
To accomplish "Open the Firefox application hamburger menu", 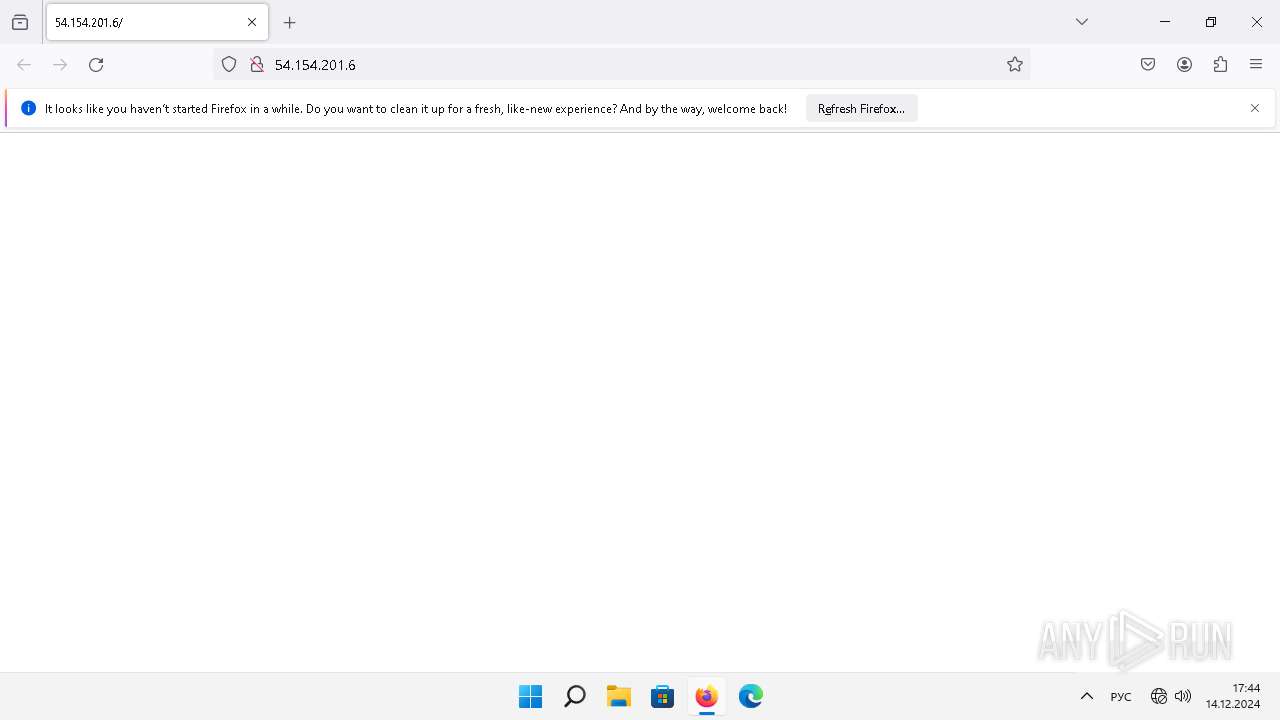I will 1256,64.
